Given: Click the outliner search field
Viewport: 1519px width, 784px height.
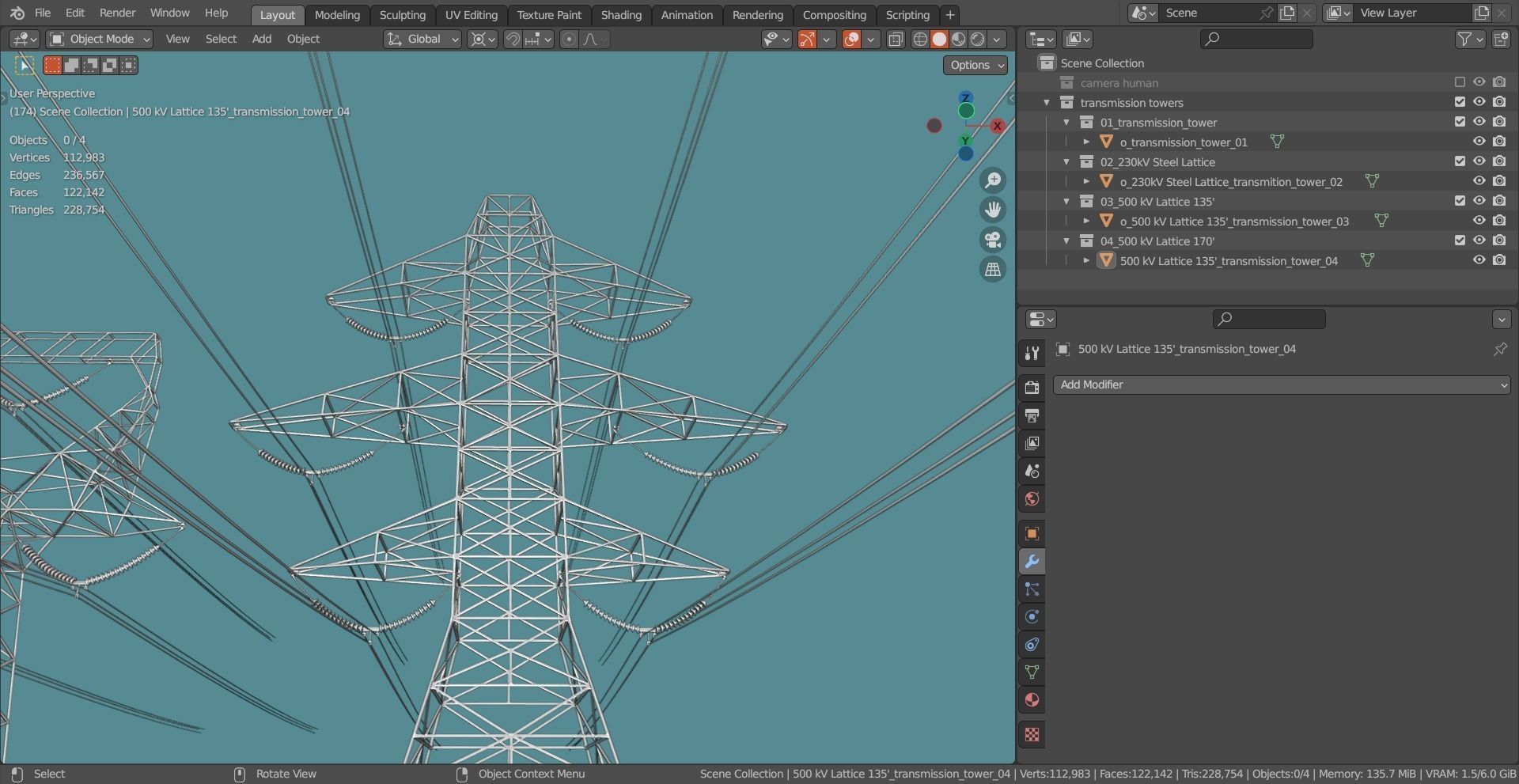Looking at the screenshot, I should 1256,39.
